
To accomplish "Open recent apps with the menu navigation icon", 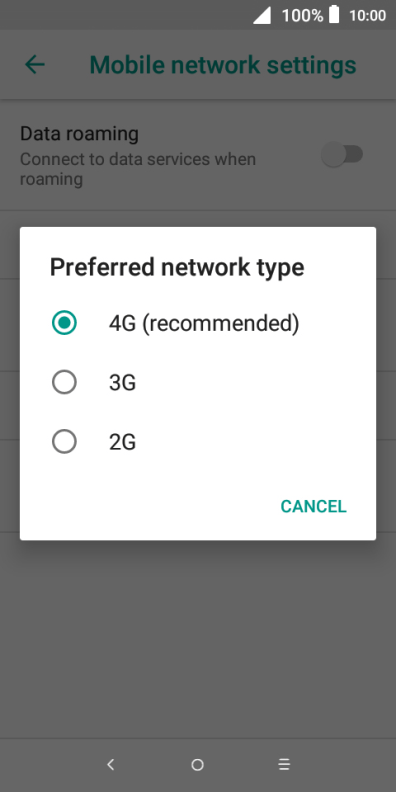I will pos(284,764).
